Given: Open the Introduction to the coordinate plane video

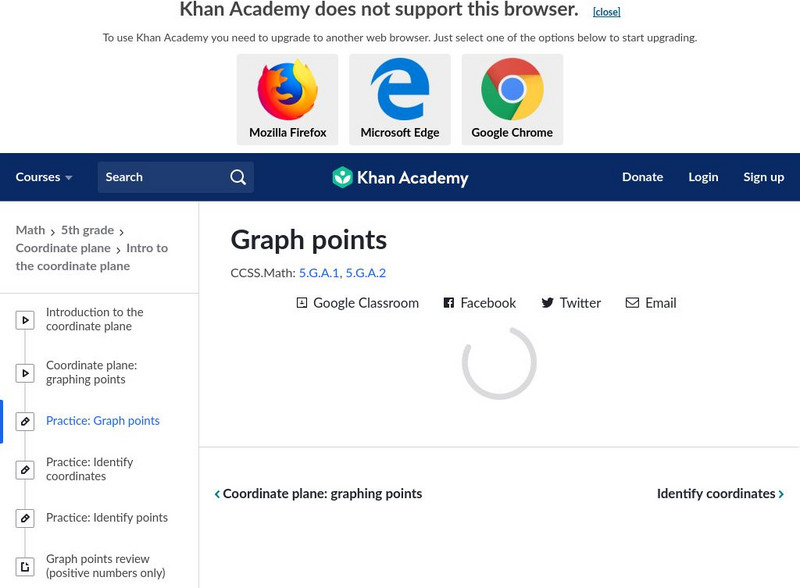Looking at the screenshot, I should pyautogui.click(x=95, y=319).
